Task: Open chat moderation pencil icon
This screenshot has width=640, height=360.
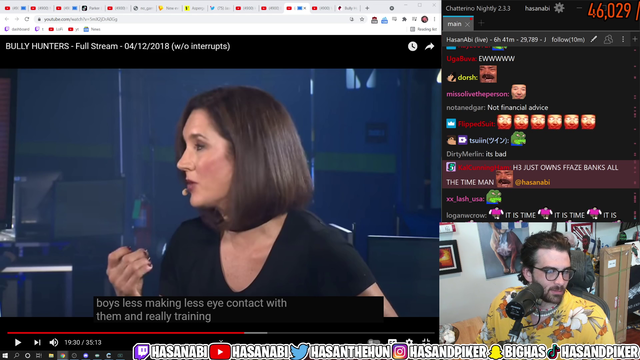Action: coord(594,39)
